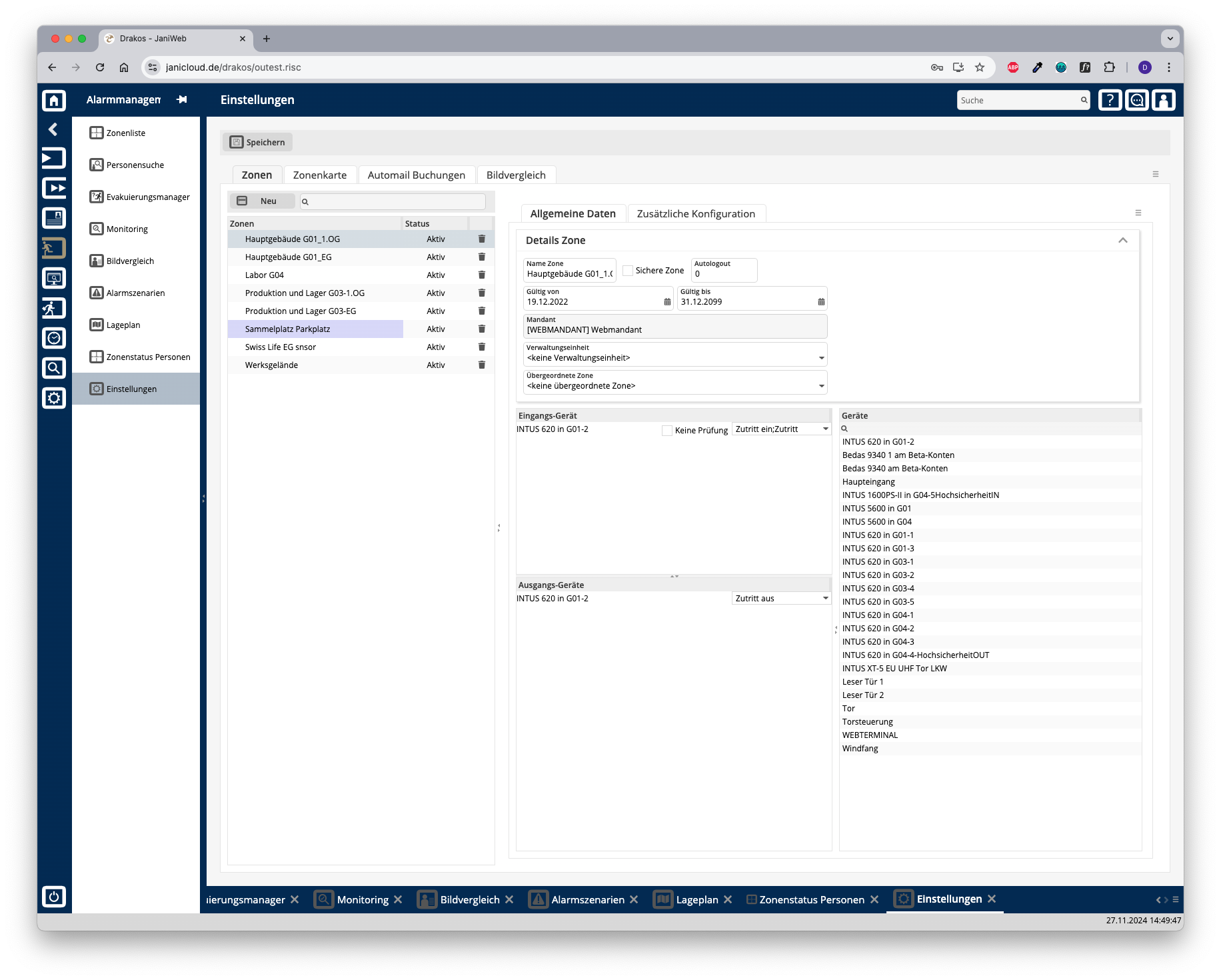Delete zone Werksgelände via trash icon
Screen dimensions: 1221x980
481,365
